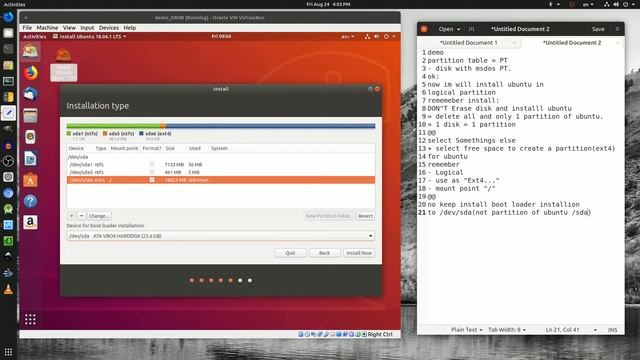Open the Install Ubuntu desktop shortcut

(64, 64)
